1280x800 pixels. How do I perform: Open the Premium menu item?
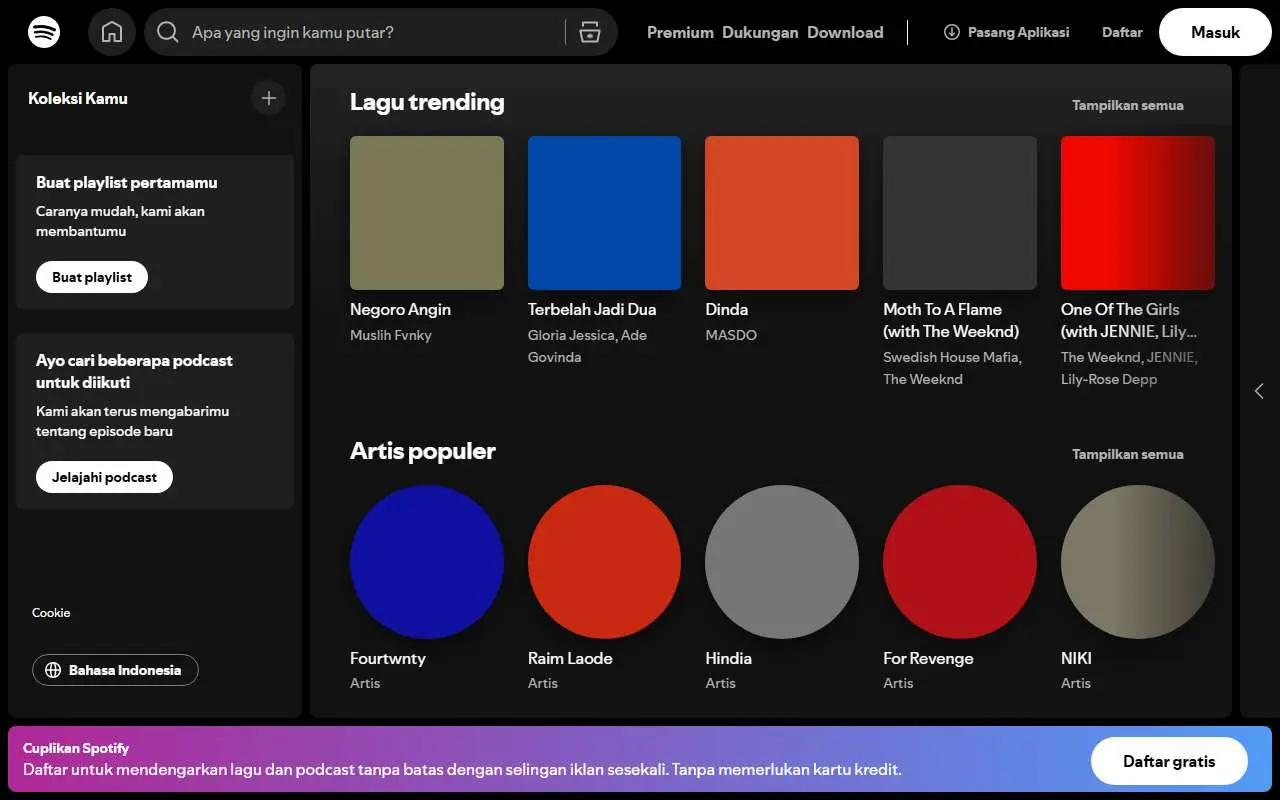[680, 32]
